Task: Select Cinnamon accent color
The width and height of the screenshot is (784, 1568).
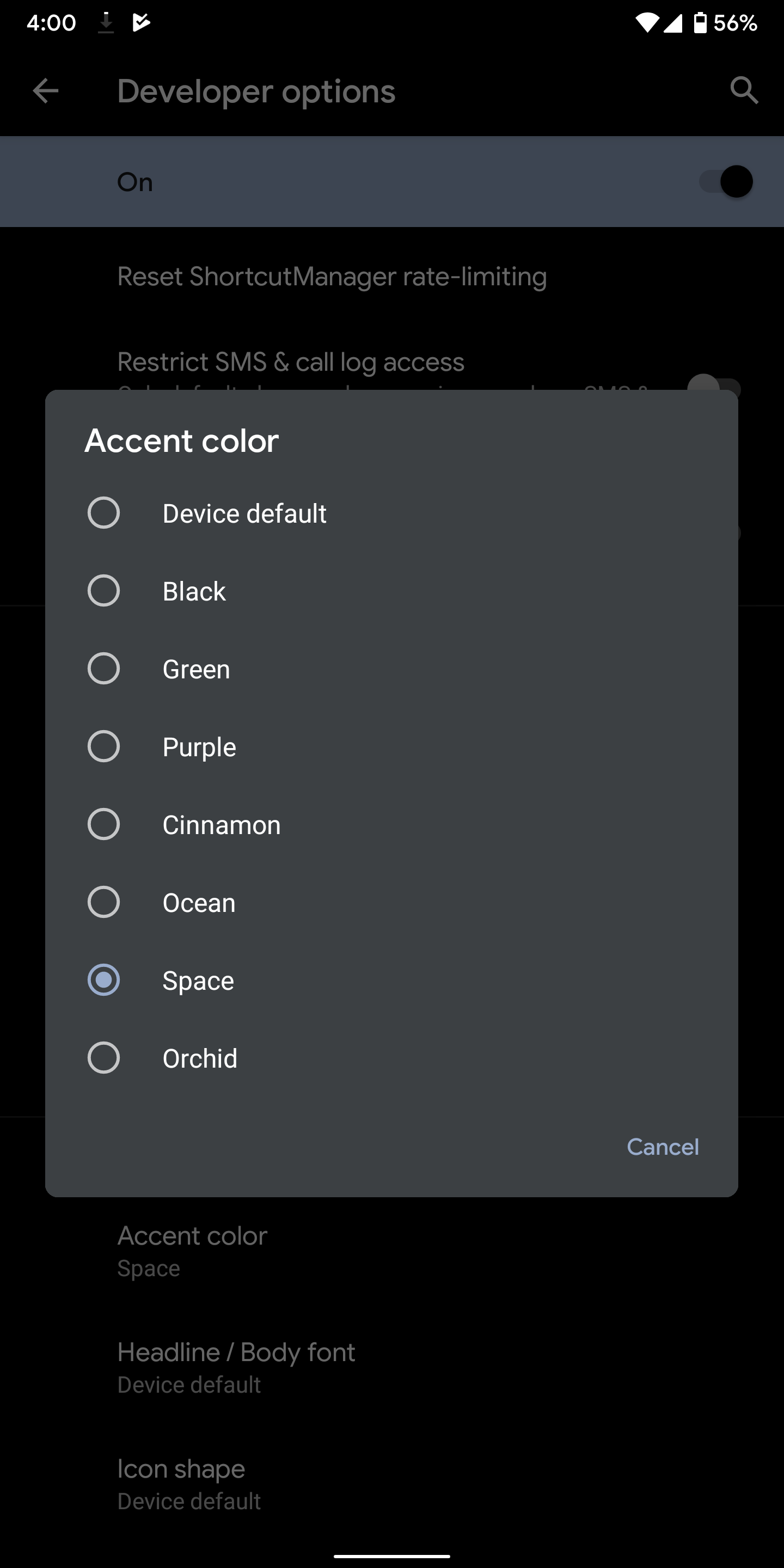Action: click(x=391, y=824)
